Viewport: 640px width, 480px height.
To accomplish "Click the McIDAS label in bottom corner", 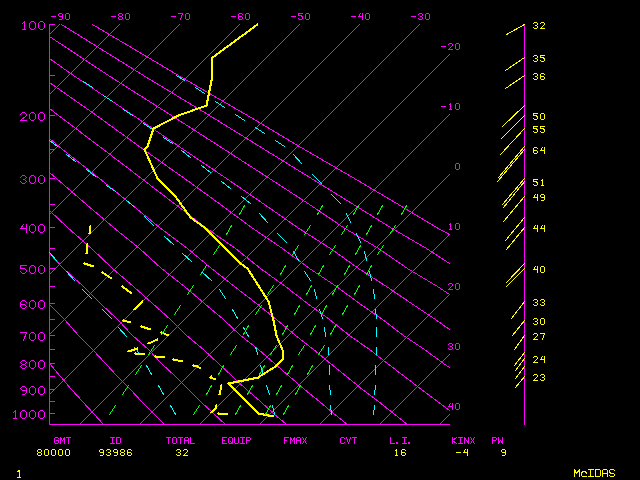I will pos(594,472).
